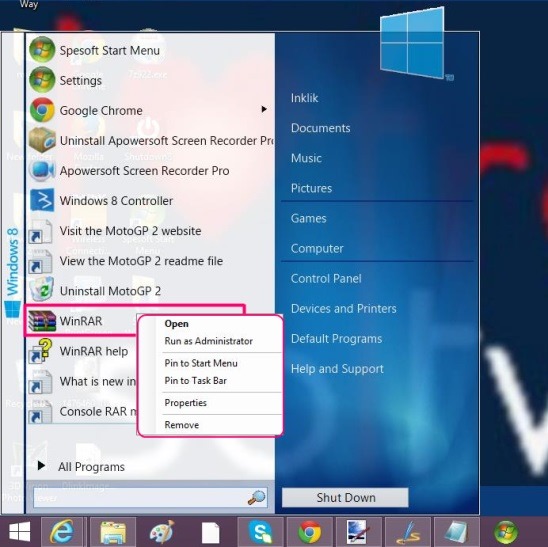
Task: Select Run as Administrator
Action: [209, 341]
